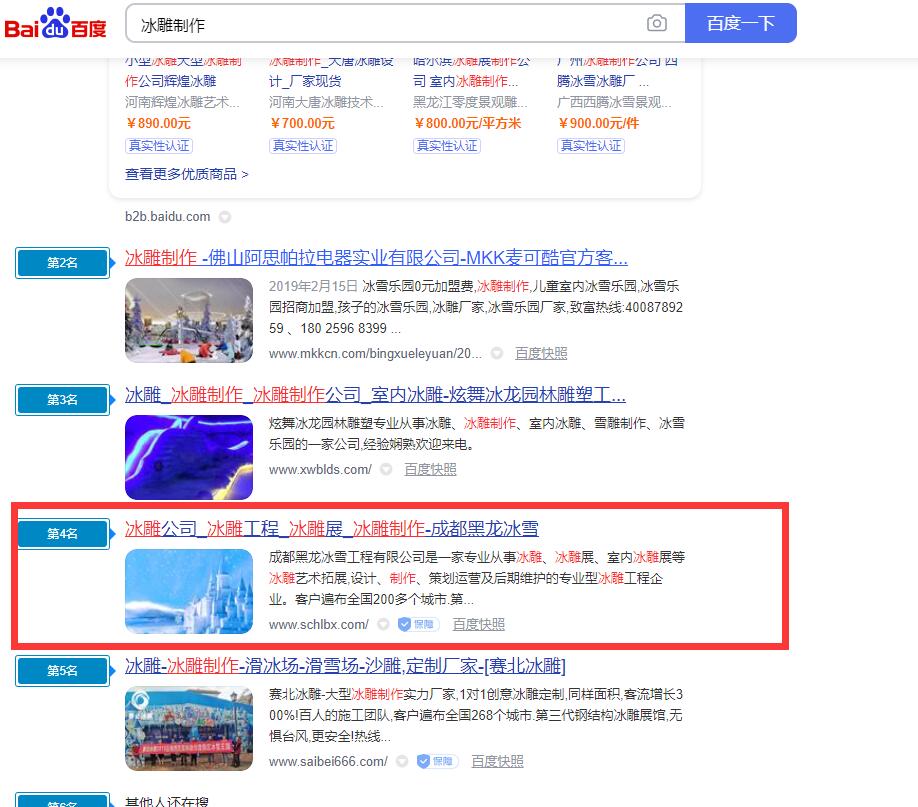918x807 pixels.
Task: Open 百度快照 for the www.xwblds.com result
Action: 430,469
